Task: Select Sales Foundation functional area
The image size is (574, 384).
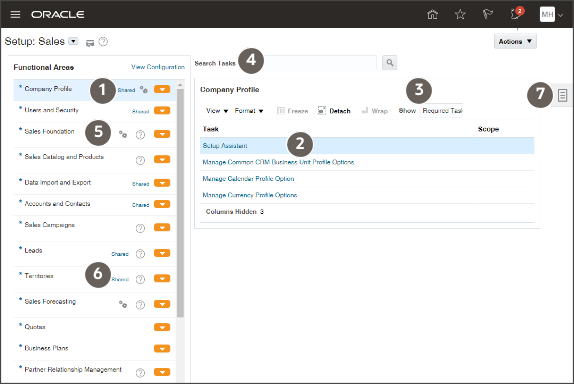Action: (49, 131)
